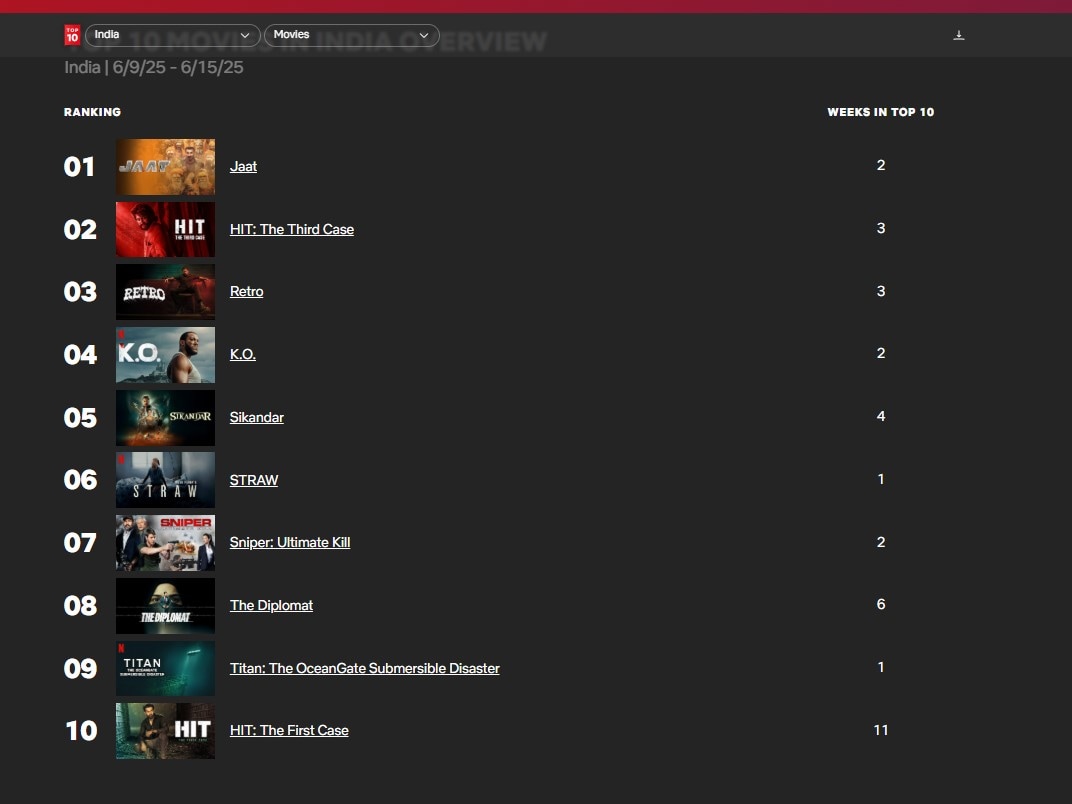This screenshot has width=1072, height=804.
Task: Click the Netflix Top 10 logo icon
Action: click(x=72, y=35)
